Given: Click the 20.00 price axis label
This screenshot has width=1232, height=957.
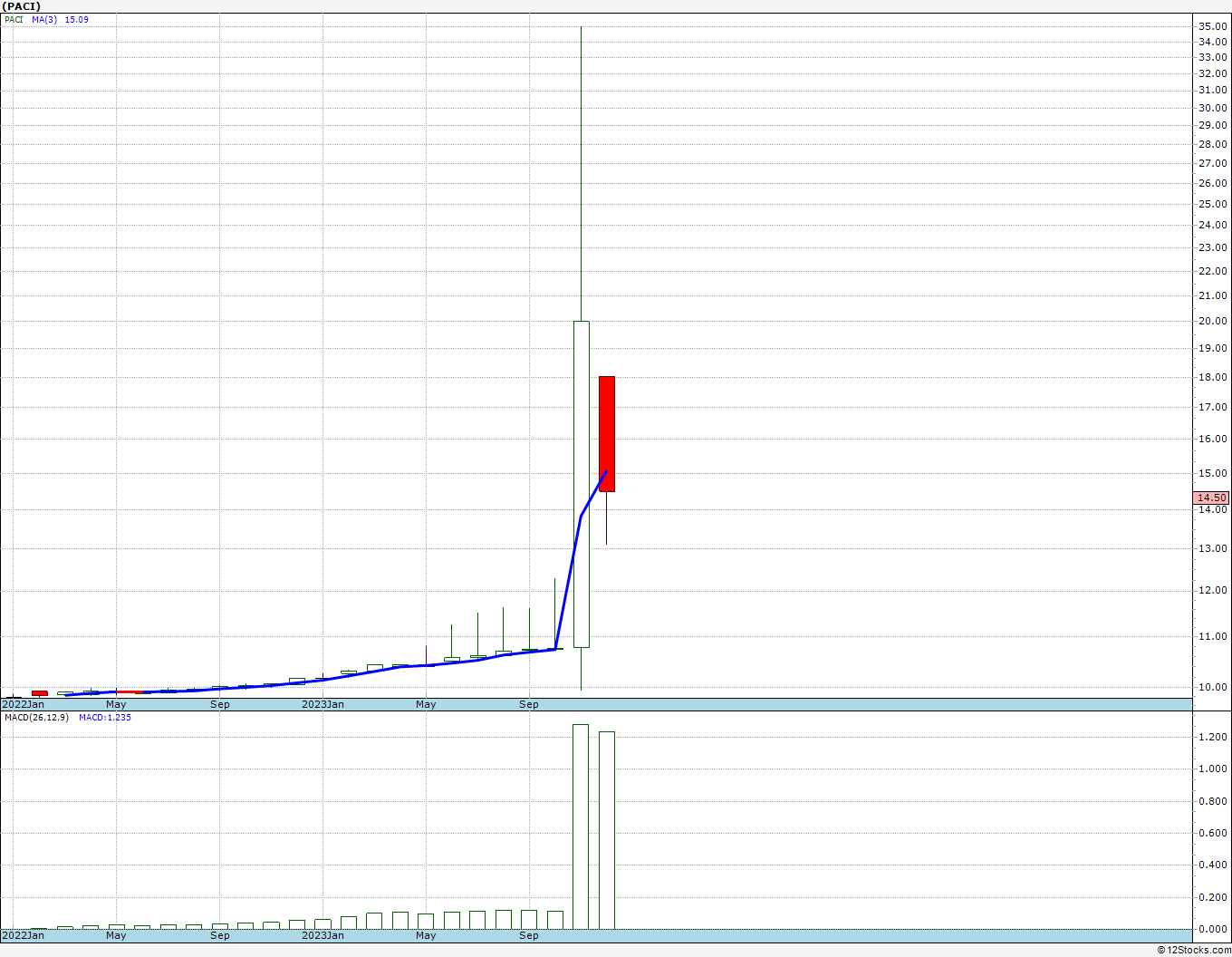Looking at the screenshot, I should pos(1212,321).
